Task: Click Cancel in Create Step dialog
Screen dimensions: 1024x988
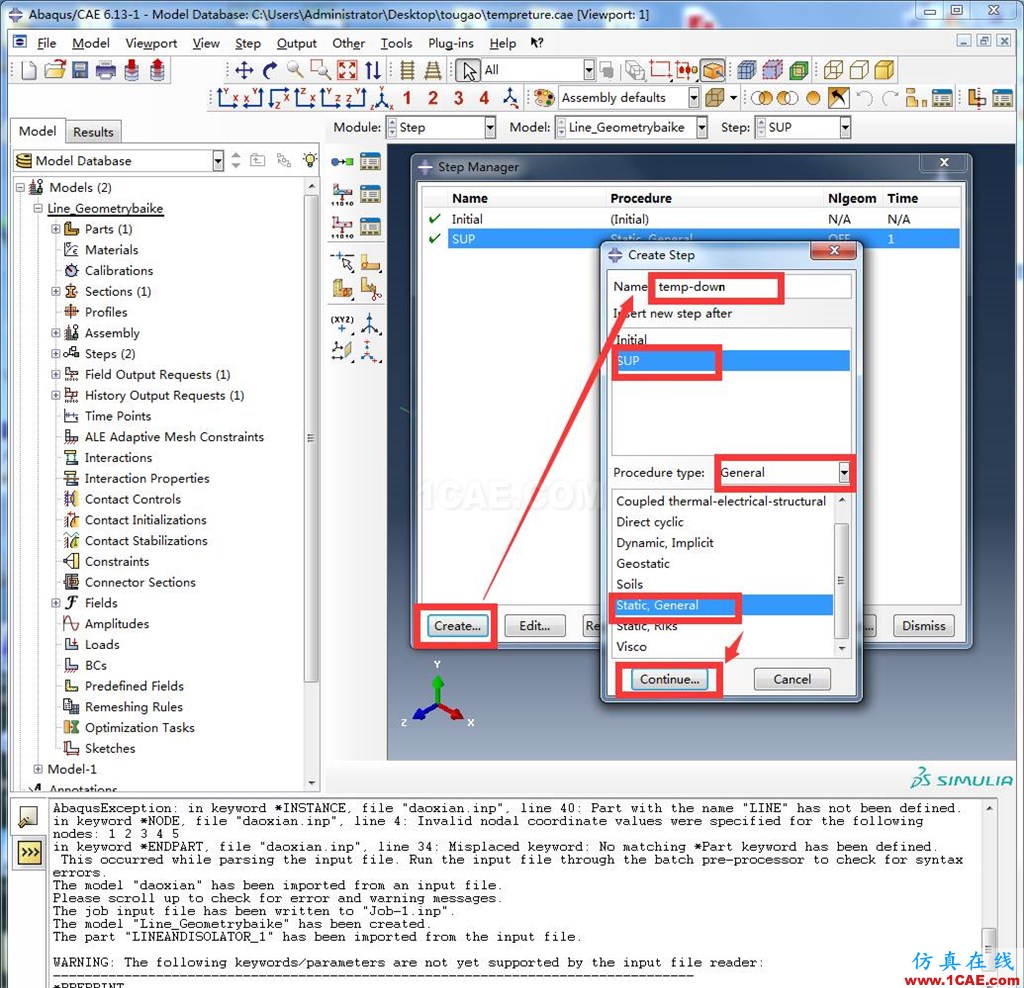Action: 792,679
